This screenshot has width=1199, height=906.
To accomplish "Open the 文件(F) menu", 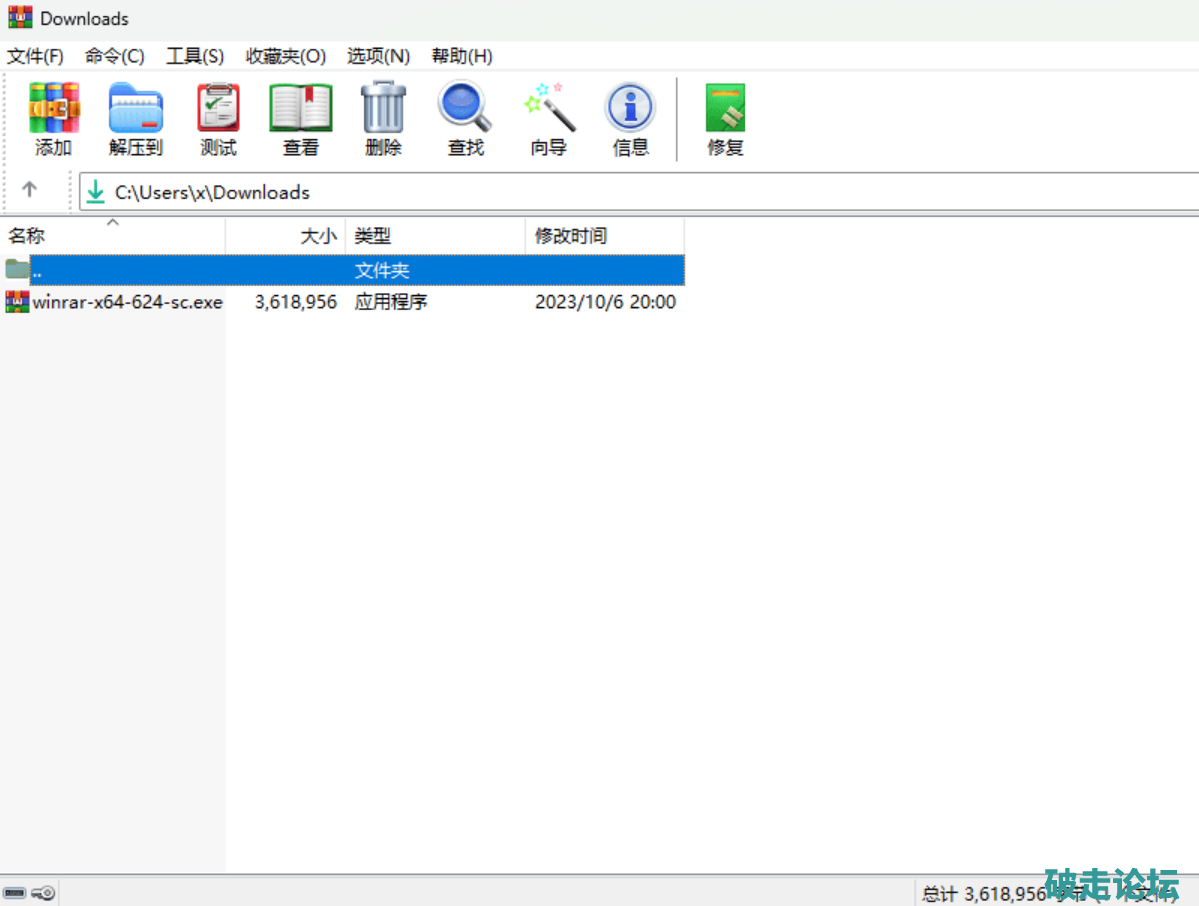I will [35, 56].
